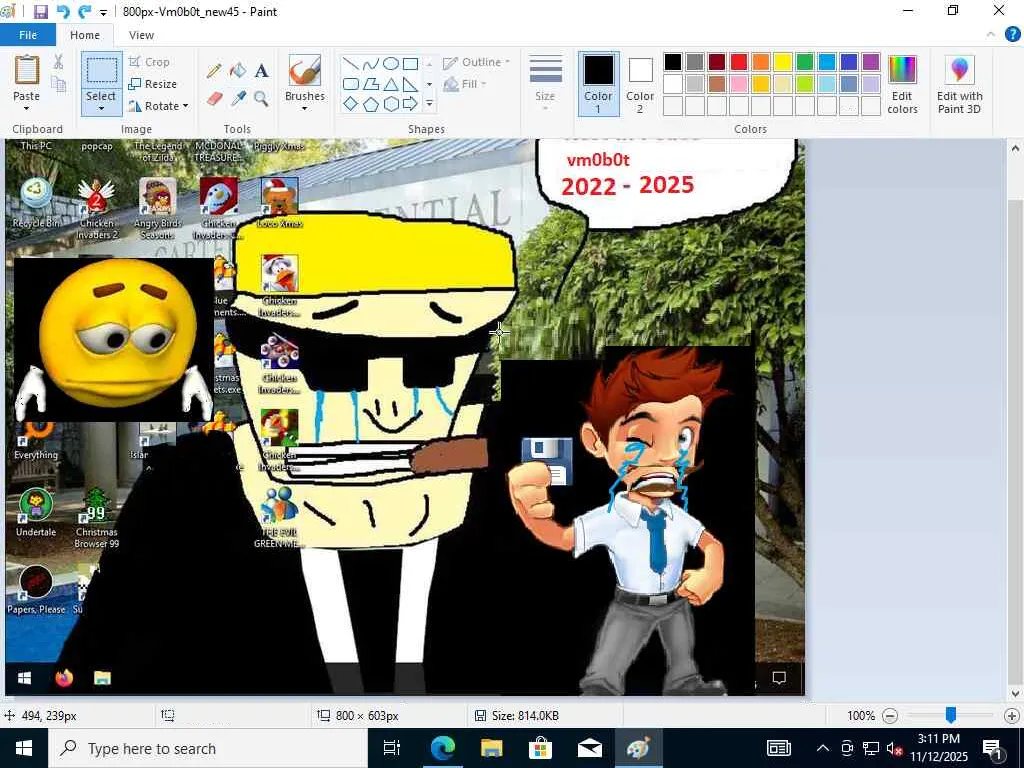
Task: Choose the Rectangle shape
Action: (x=410, y=63)
